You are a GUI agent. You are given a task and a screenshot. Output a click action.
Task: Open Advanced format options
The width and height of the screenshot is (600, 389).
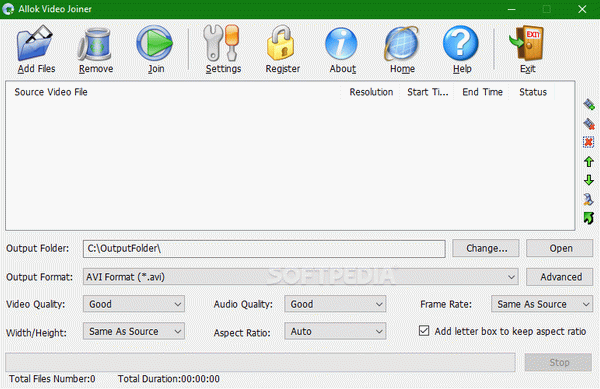pos(560,277)
